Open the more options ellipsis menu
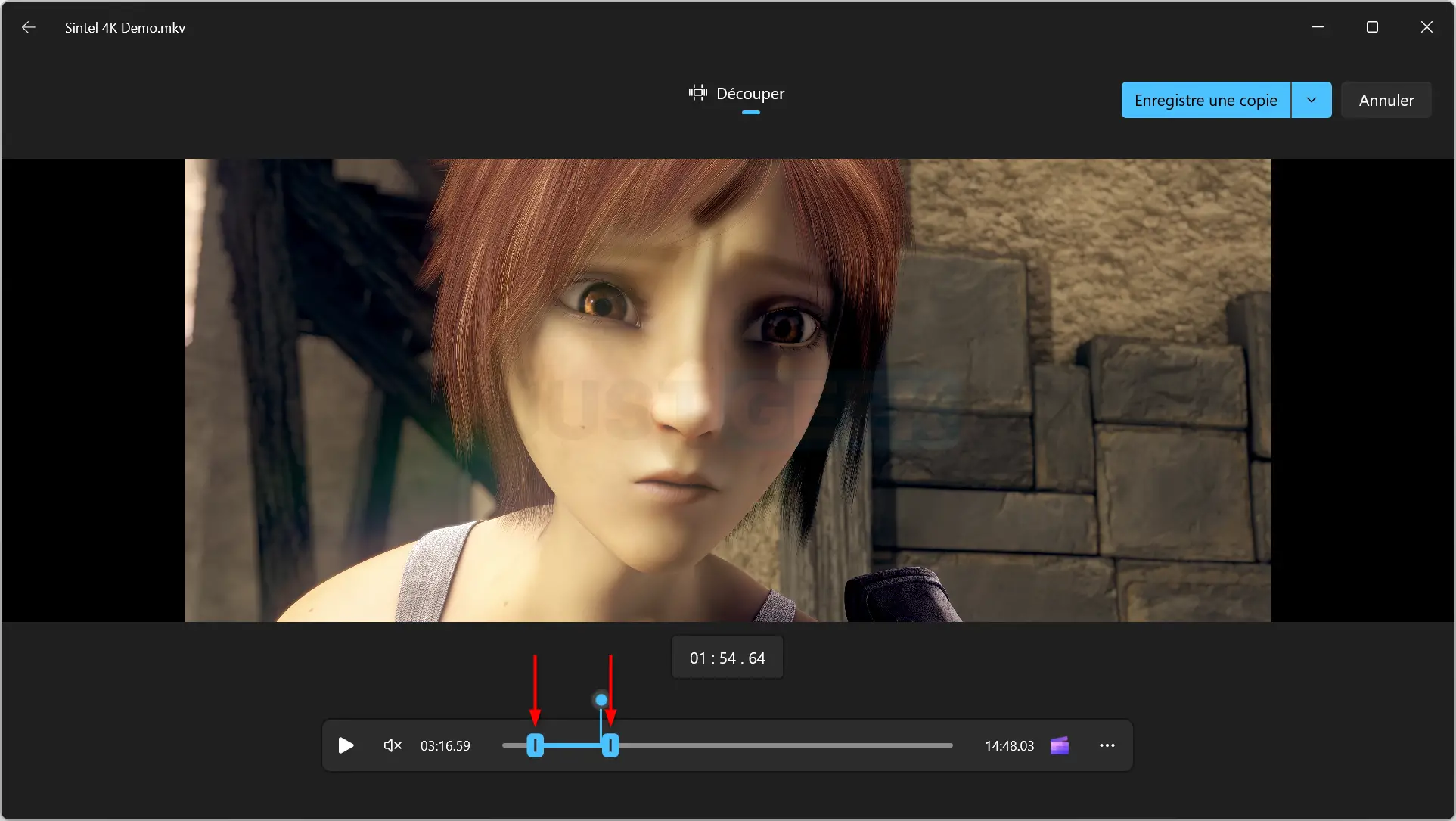The image size is (1456, 821). pyautogui.click(x=1107, y=745)
